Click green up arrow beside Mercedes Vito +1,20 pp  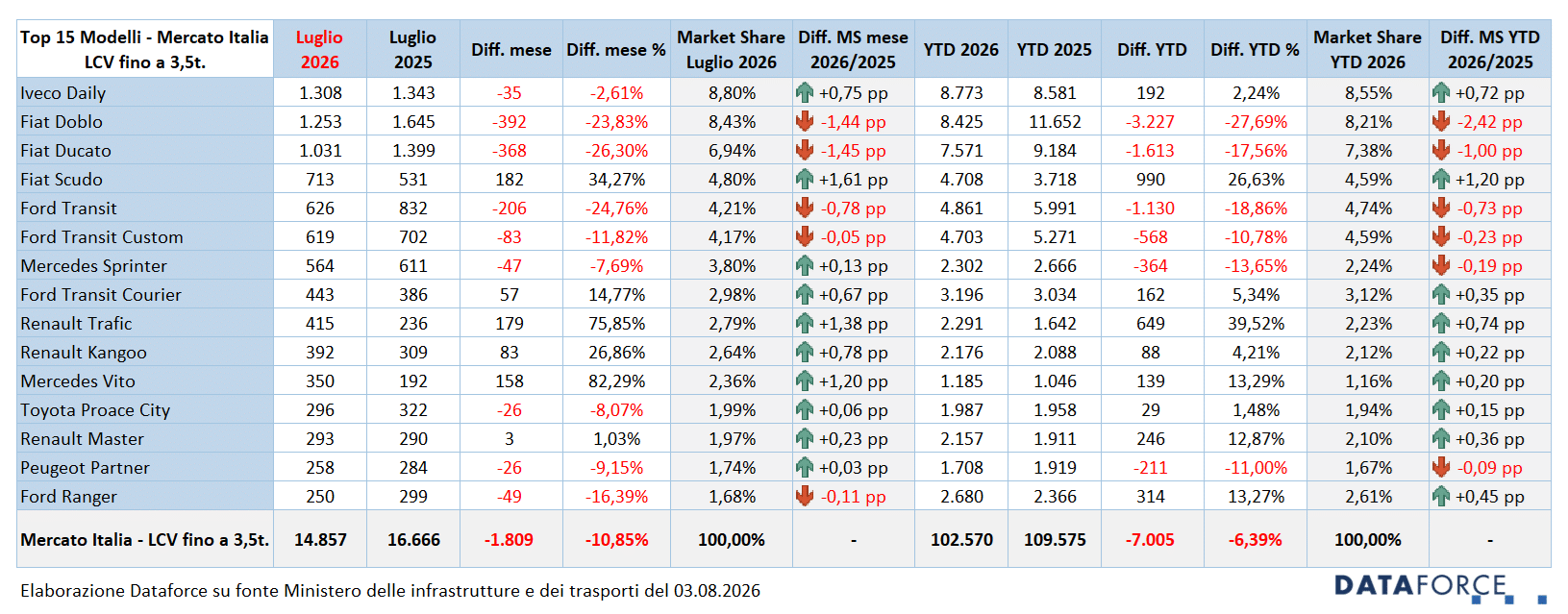tap(805, 381)
